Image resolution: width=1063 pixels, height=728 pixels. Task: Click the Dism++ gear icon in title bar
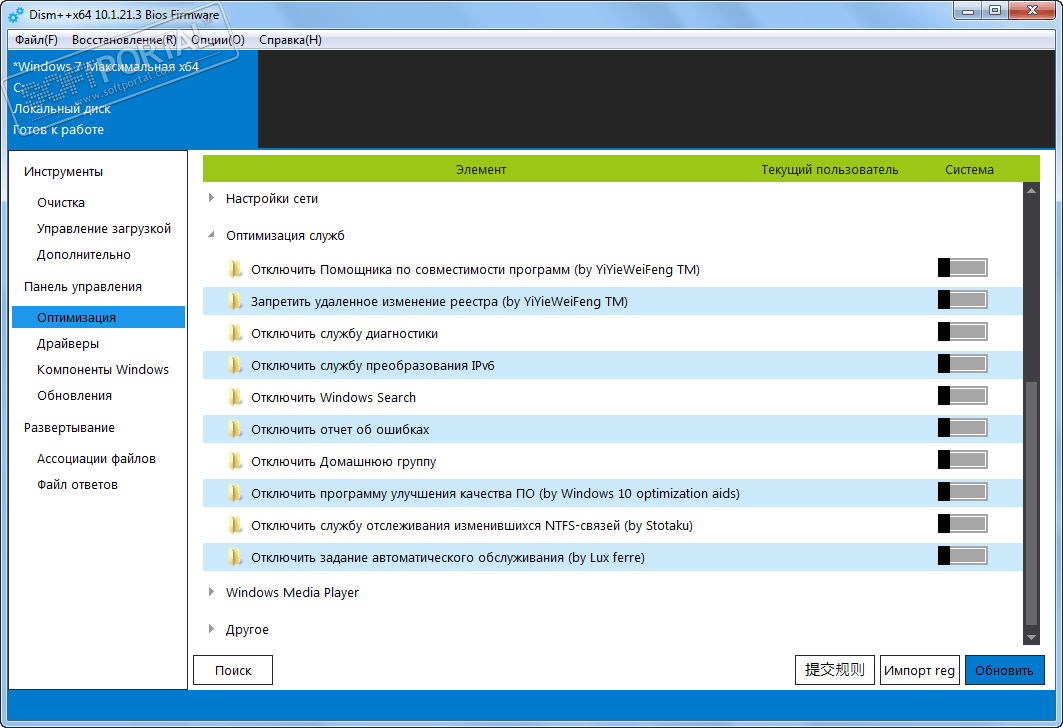point(16,14)
